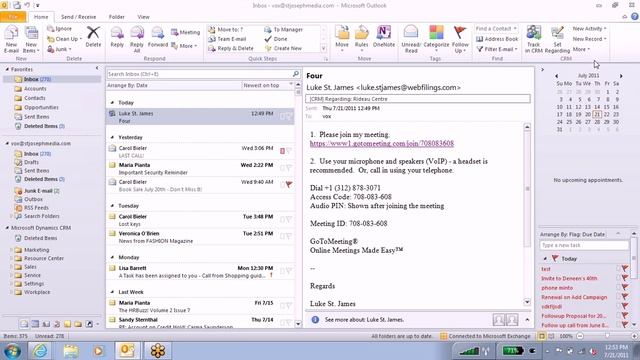
Task: Switch to the View tab
Action: pos(143,17)
